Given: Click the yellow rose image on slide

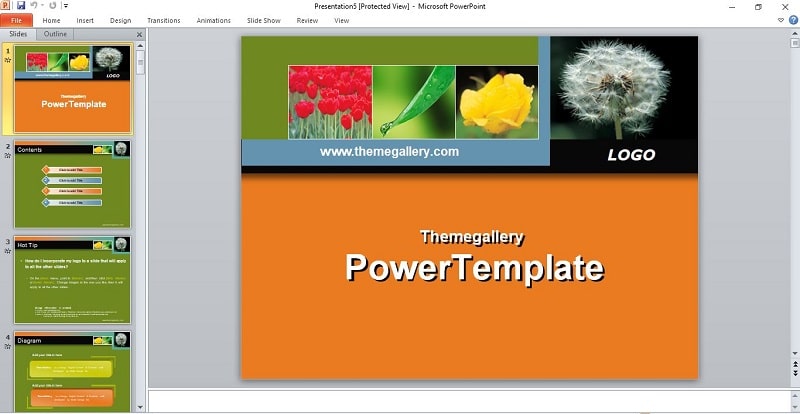Looking at the screenshot, I should click(497, 102).
